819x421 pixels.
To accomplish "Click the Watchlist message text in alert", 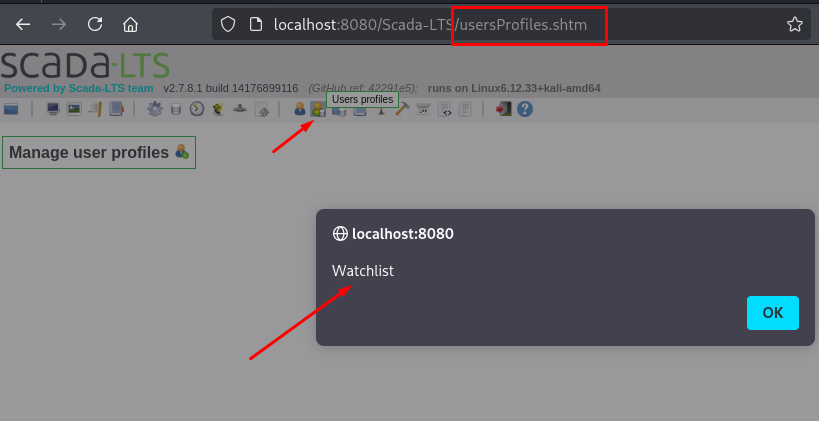I will [x=363, y=271].
